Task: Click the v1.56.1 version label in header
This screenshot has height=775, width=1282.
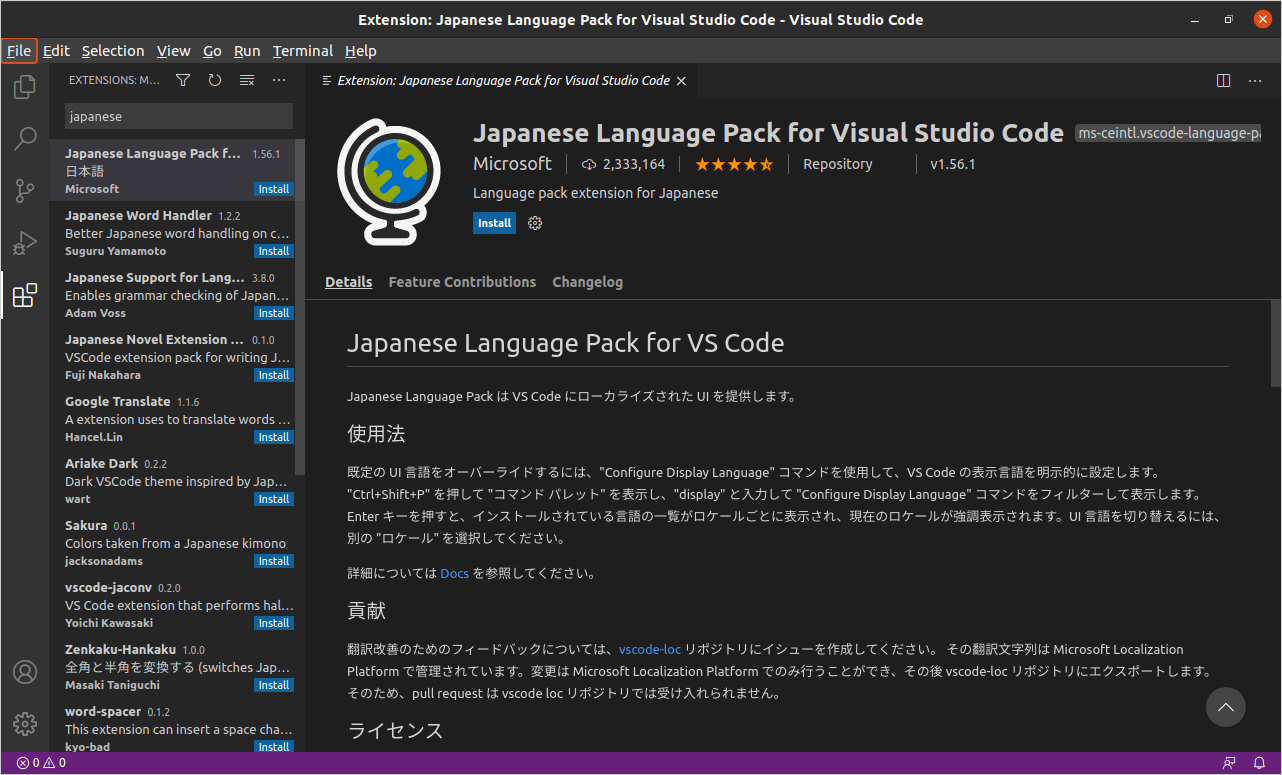Action: pyautogui.click(x=952, y=164)
